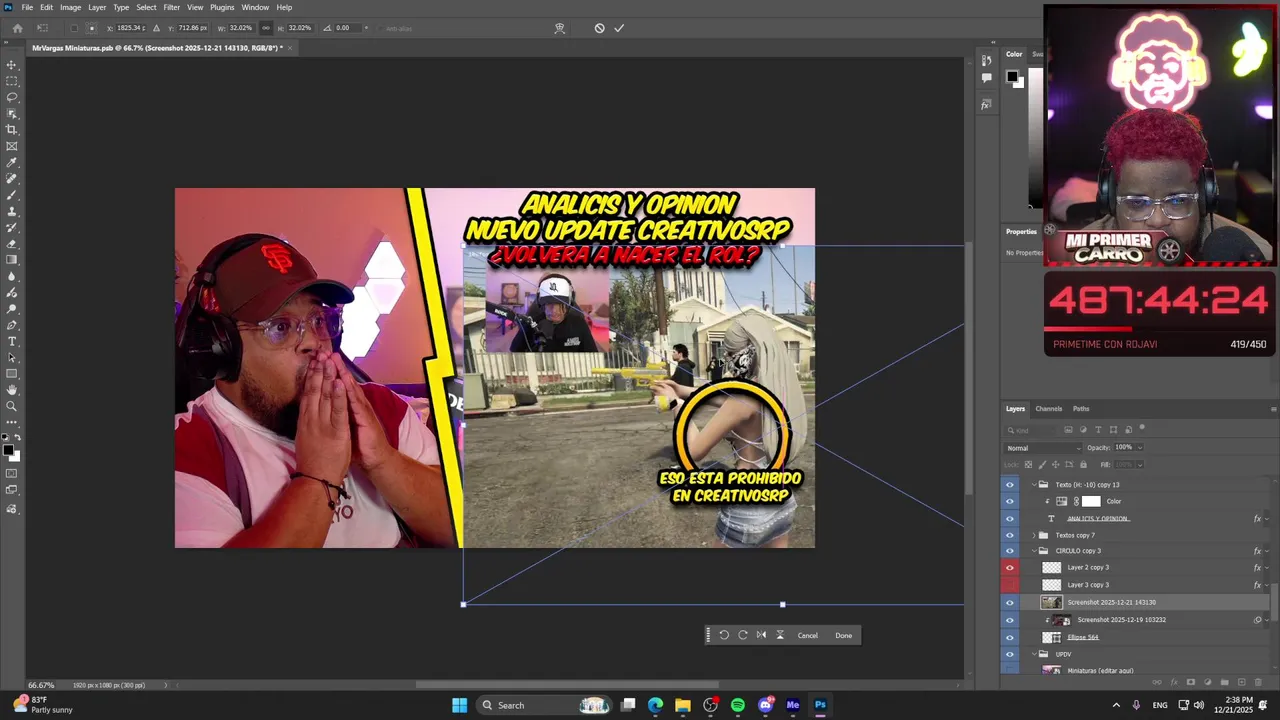This screenshot has height=720, width=1280.
Task: Click the rotate counterclockwise button in transform bar
Action: pyautogui.click(x=724, y=635)
